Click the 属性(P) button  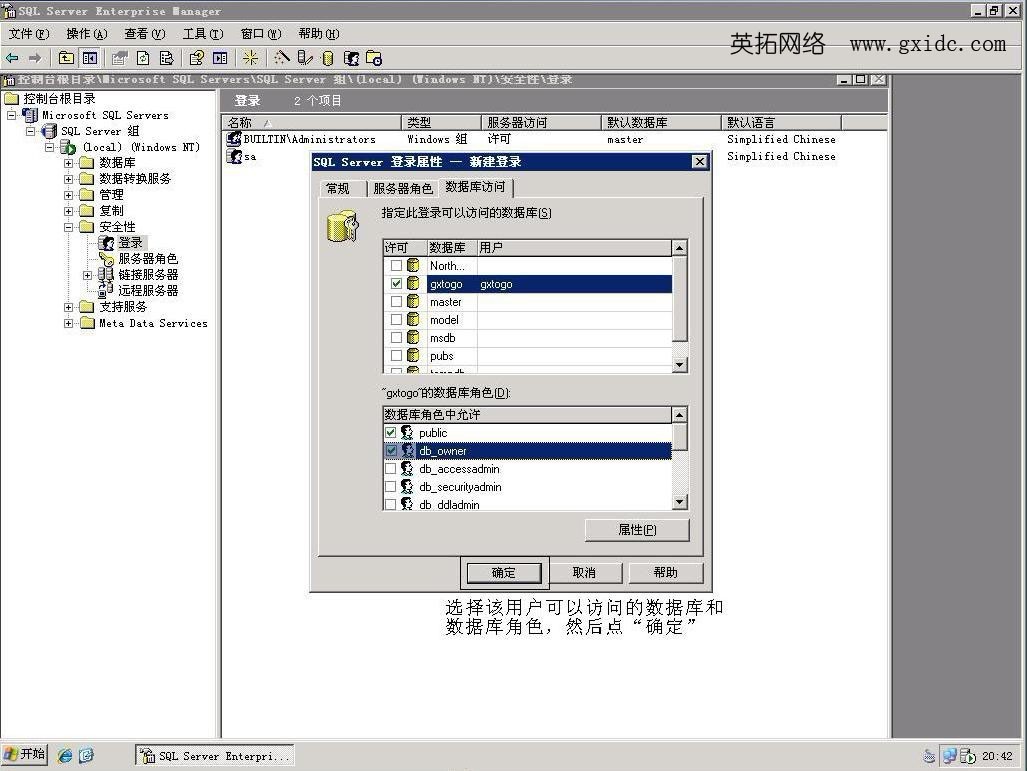click(637, 530)
